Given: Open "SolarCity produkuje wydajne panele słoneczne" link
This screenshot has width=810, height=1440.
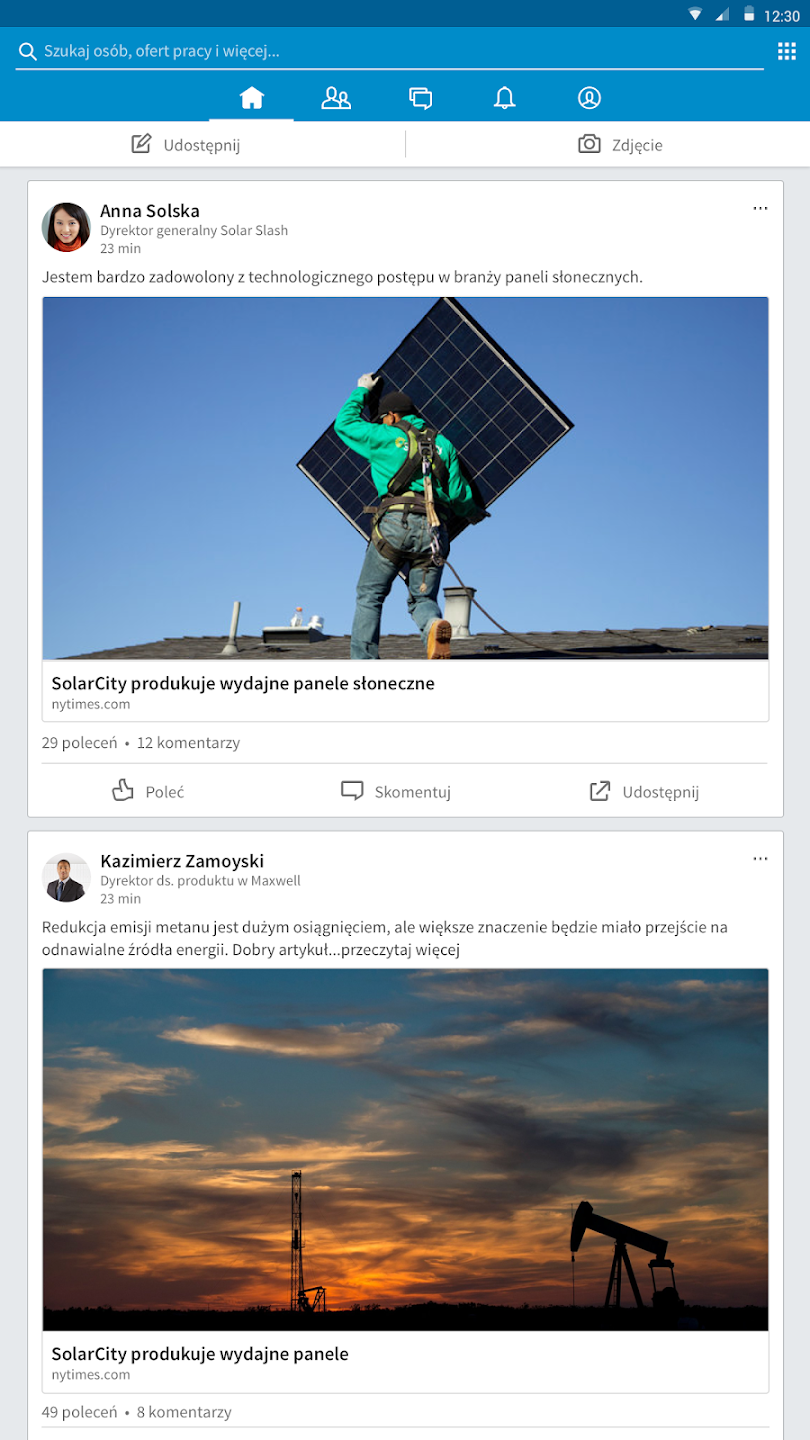Looking at the screenshot, I should click(x=243, y=684).
